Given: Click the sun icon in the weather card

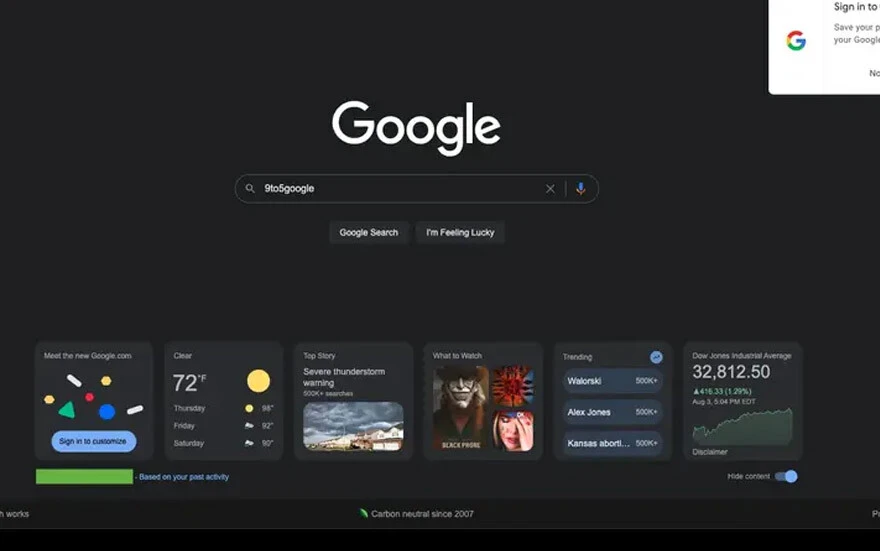Looking at the screenshot, I should 258,381.
